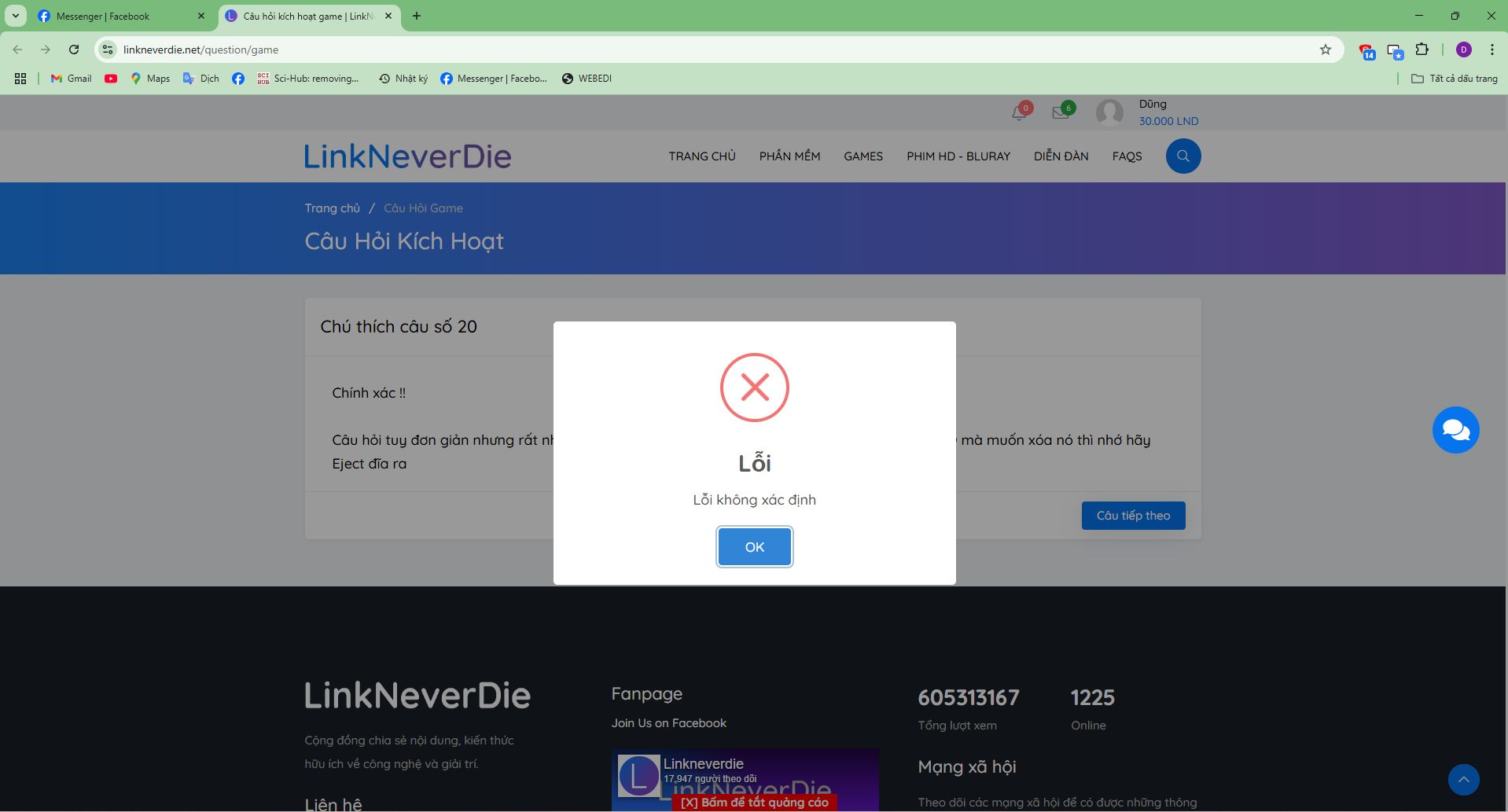Bookmark this page with the star icon
This screenshot has width=1508, height=812.
click(1326, 50)
